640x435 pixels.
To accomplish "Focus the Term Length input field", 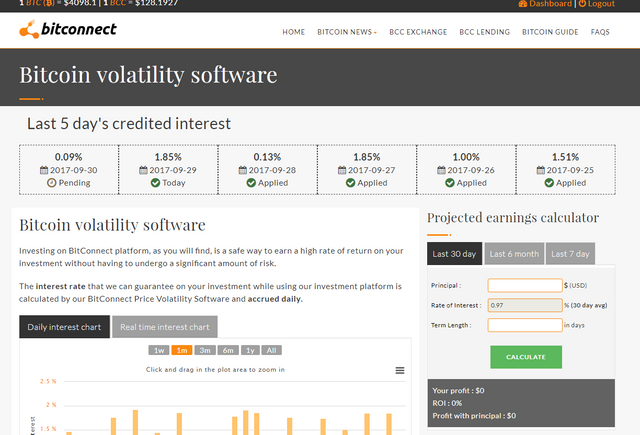I will (x=525, y=325).
